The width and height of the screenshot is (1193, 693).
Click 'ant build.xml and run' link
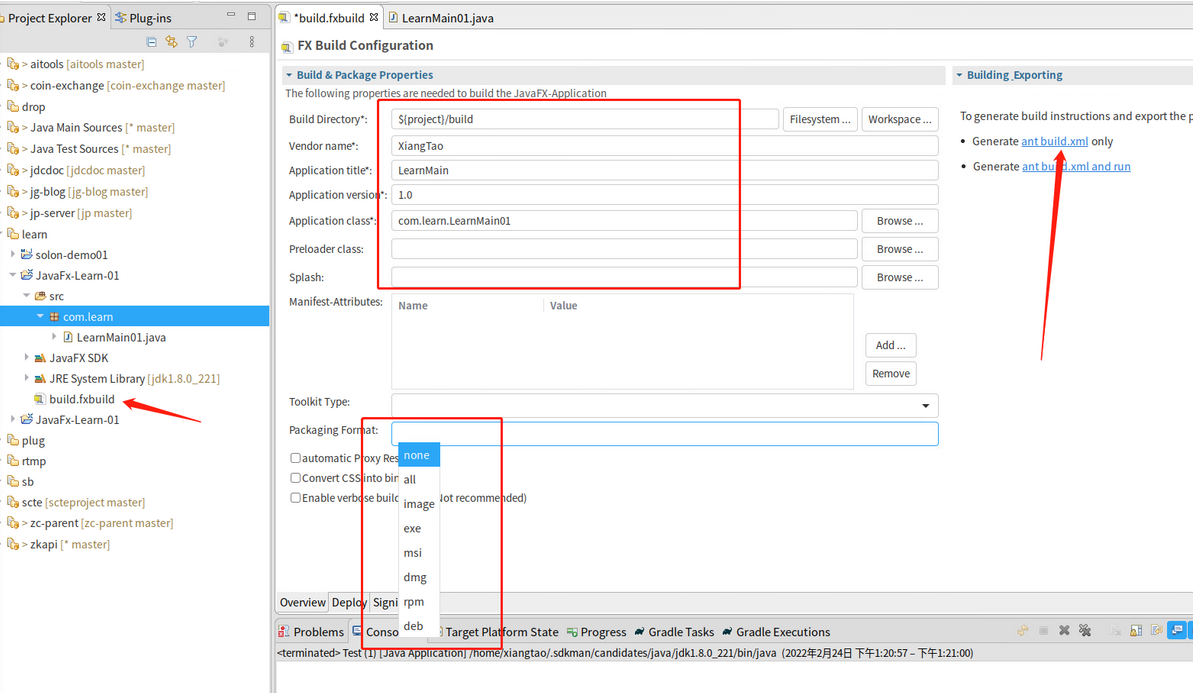(x=1076, y=167)
